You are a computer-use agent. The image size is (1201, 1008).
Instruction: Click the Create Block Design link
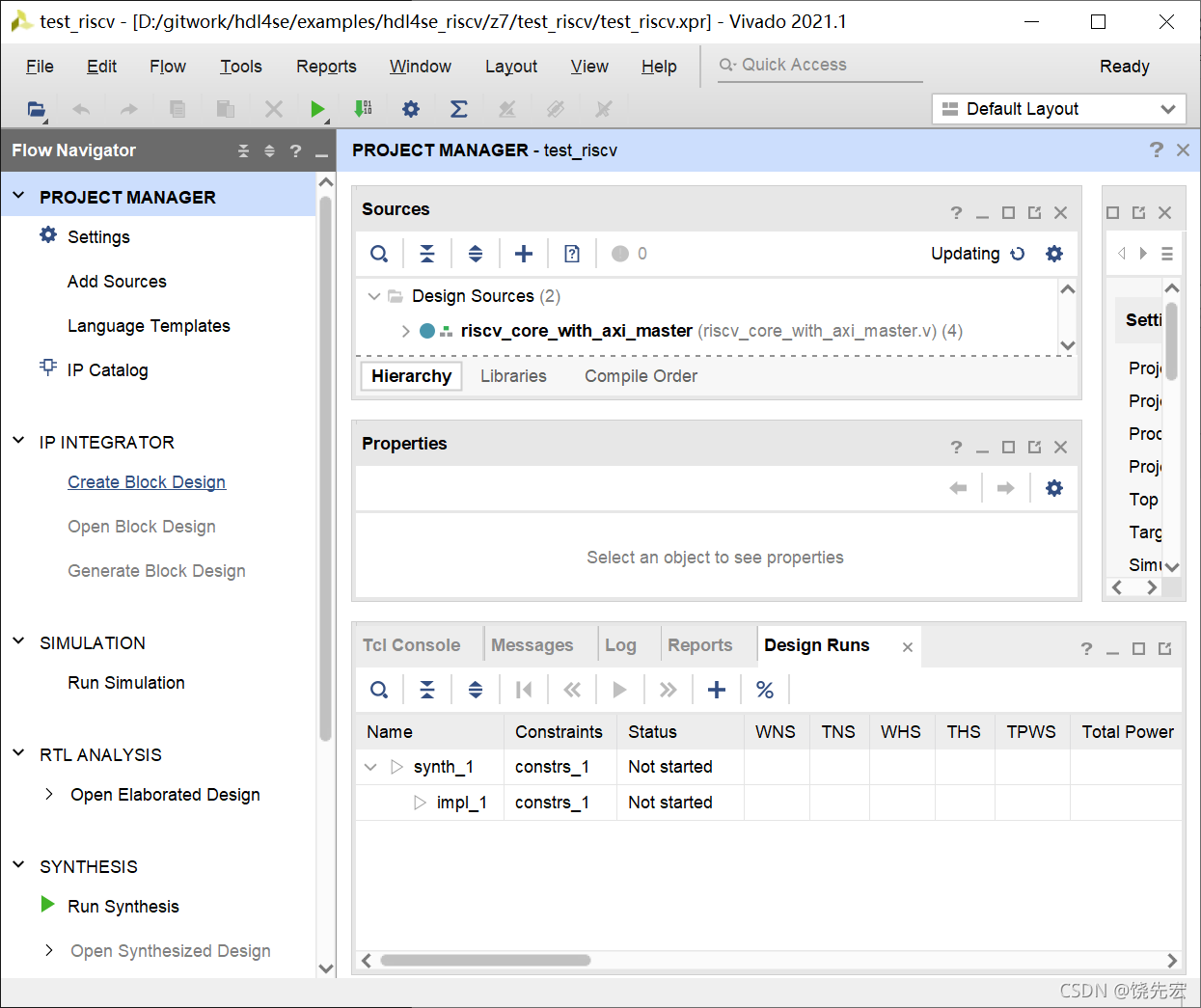pyautogui.click(x=147, y=482)
